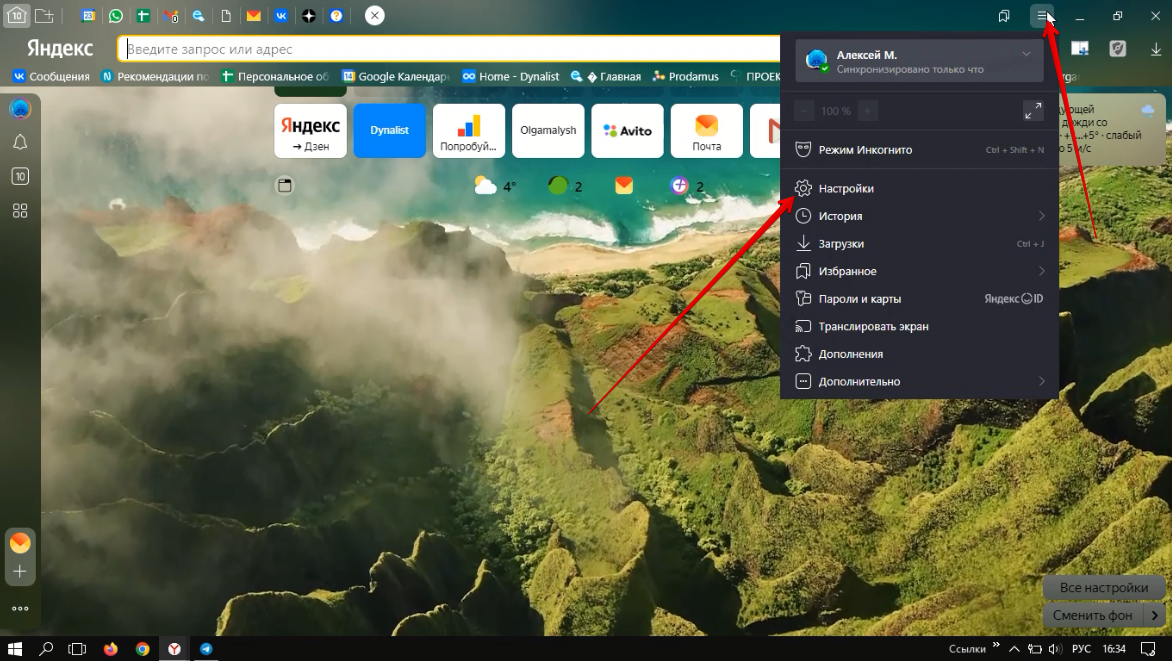Viewport: 1172px width, 661px height.
Task: Open the Сообщения bookmark
Action: coord(52,76)
